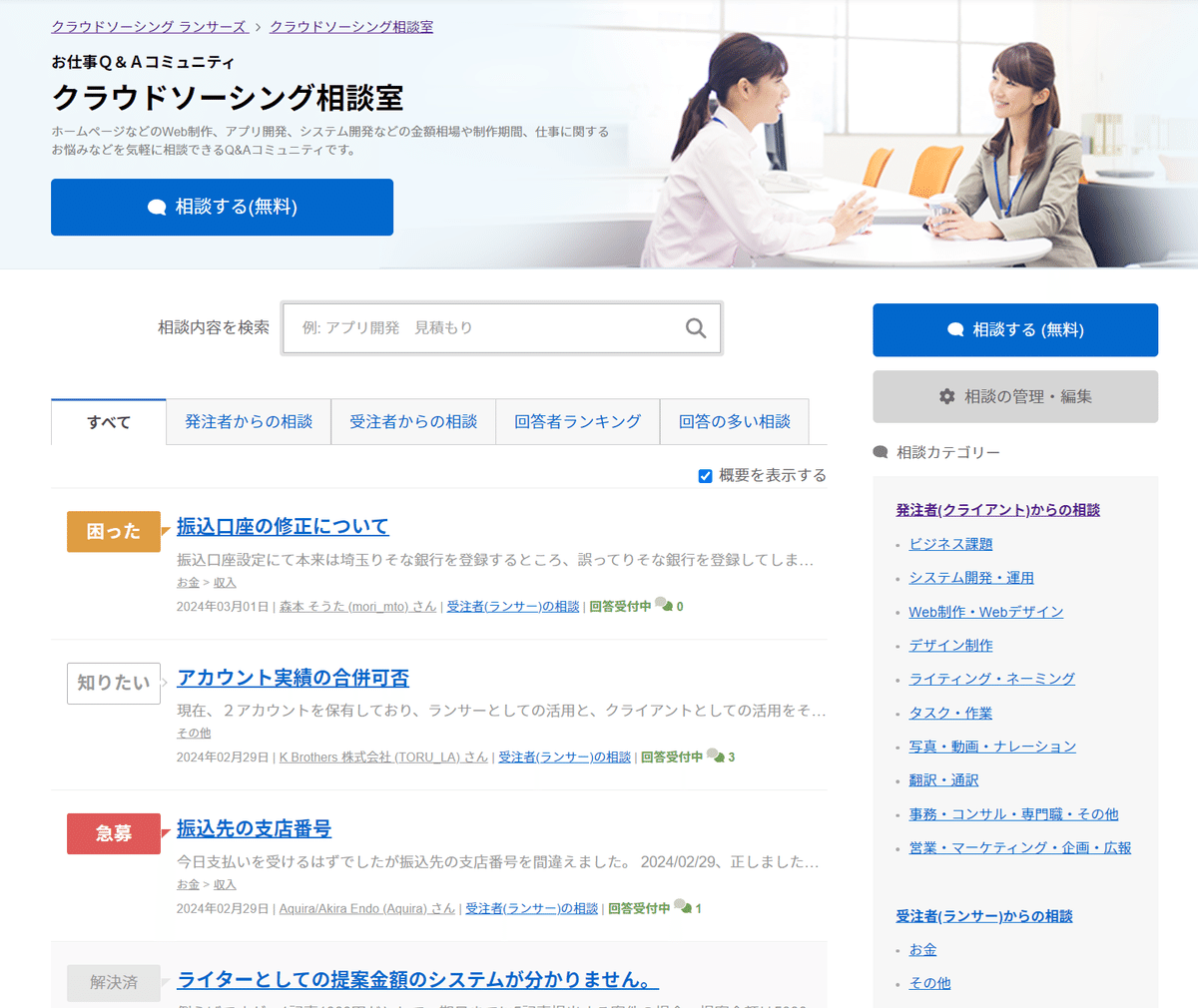This screenshot has height=1008, width=1198.
Task: Toggle the 概要を表示する checkbox
Action: (705, 476)
